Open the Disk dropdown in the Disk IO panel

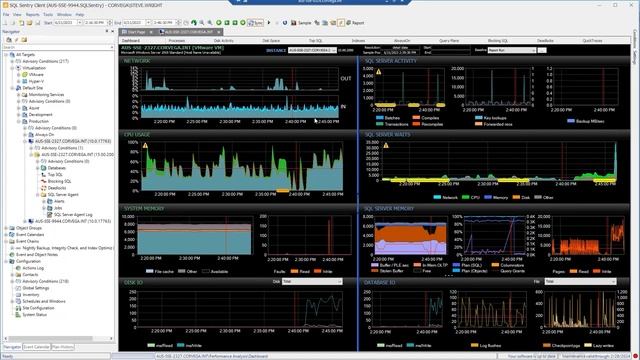[x=312, y=282]
